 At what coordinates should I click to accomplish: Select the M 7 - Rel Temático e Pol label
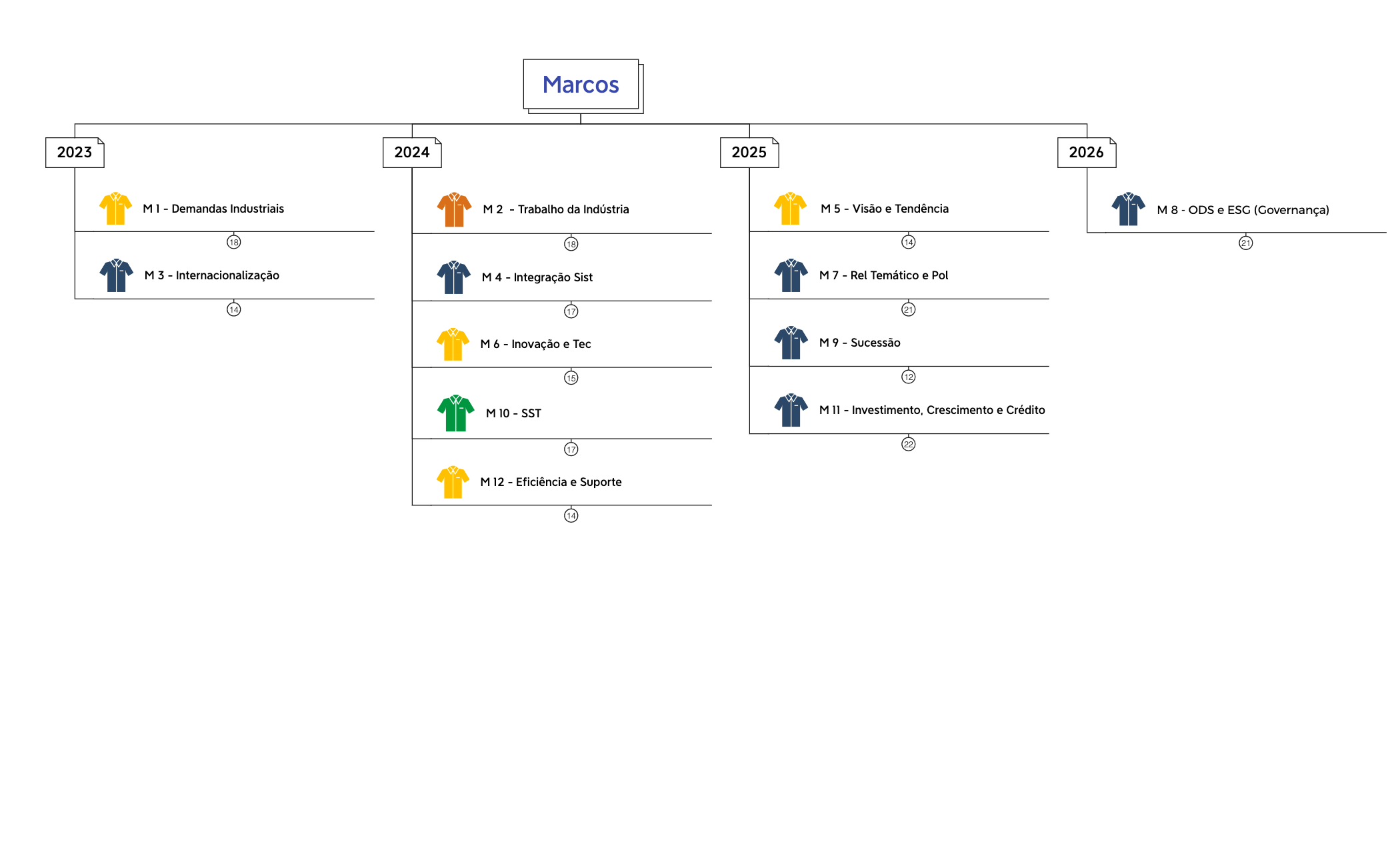883,275
